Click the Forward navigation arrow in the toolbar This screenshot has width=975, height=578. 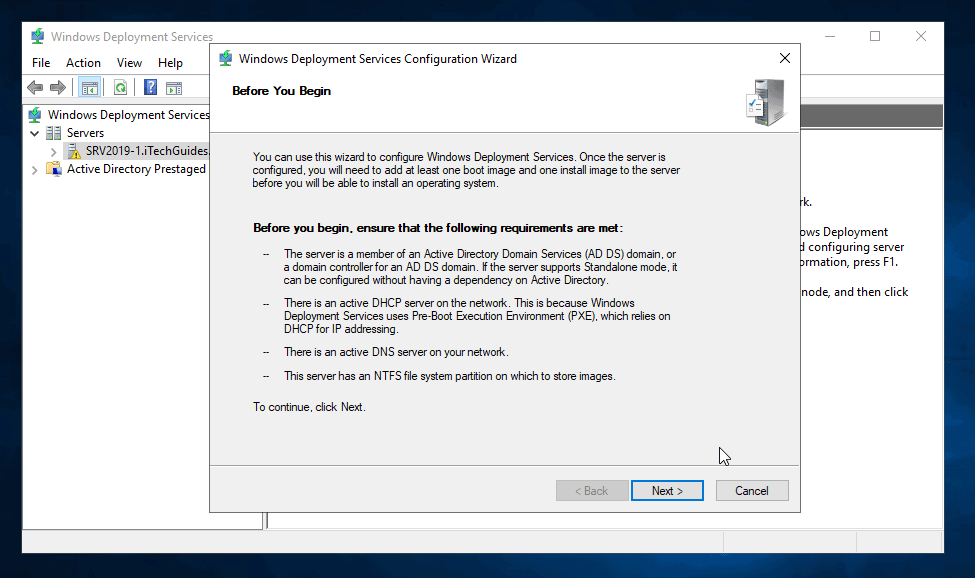[x=57, y=87]
